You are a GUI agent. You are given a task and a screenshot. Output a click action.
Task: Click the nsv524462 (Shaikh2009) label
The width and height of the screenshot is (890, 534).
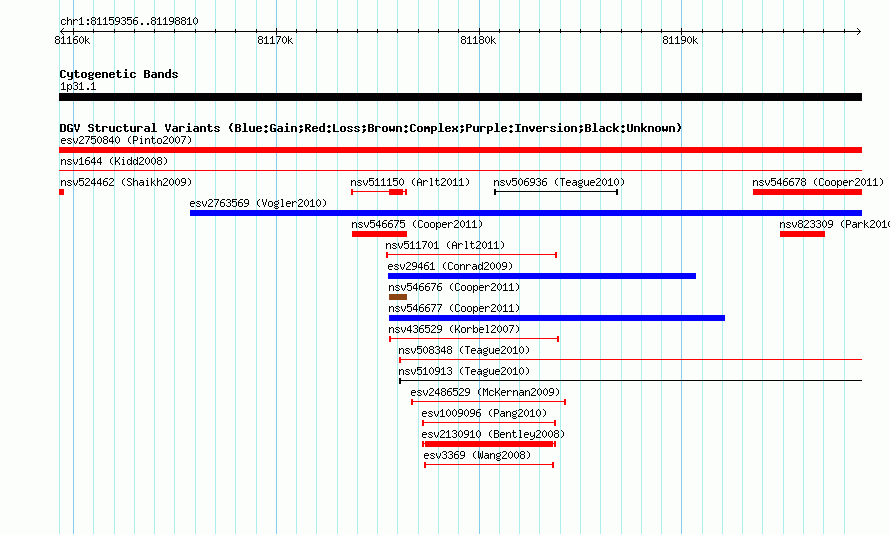126,182
